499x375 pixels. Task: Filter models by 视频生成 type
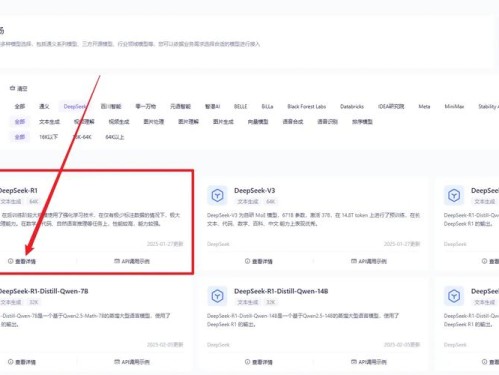click(x=119, y=122)
